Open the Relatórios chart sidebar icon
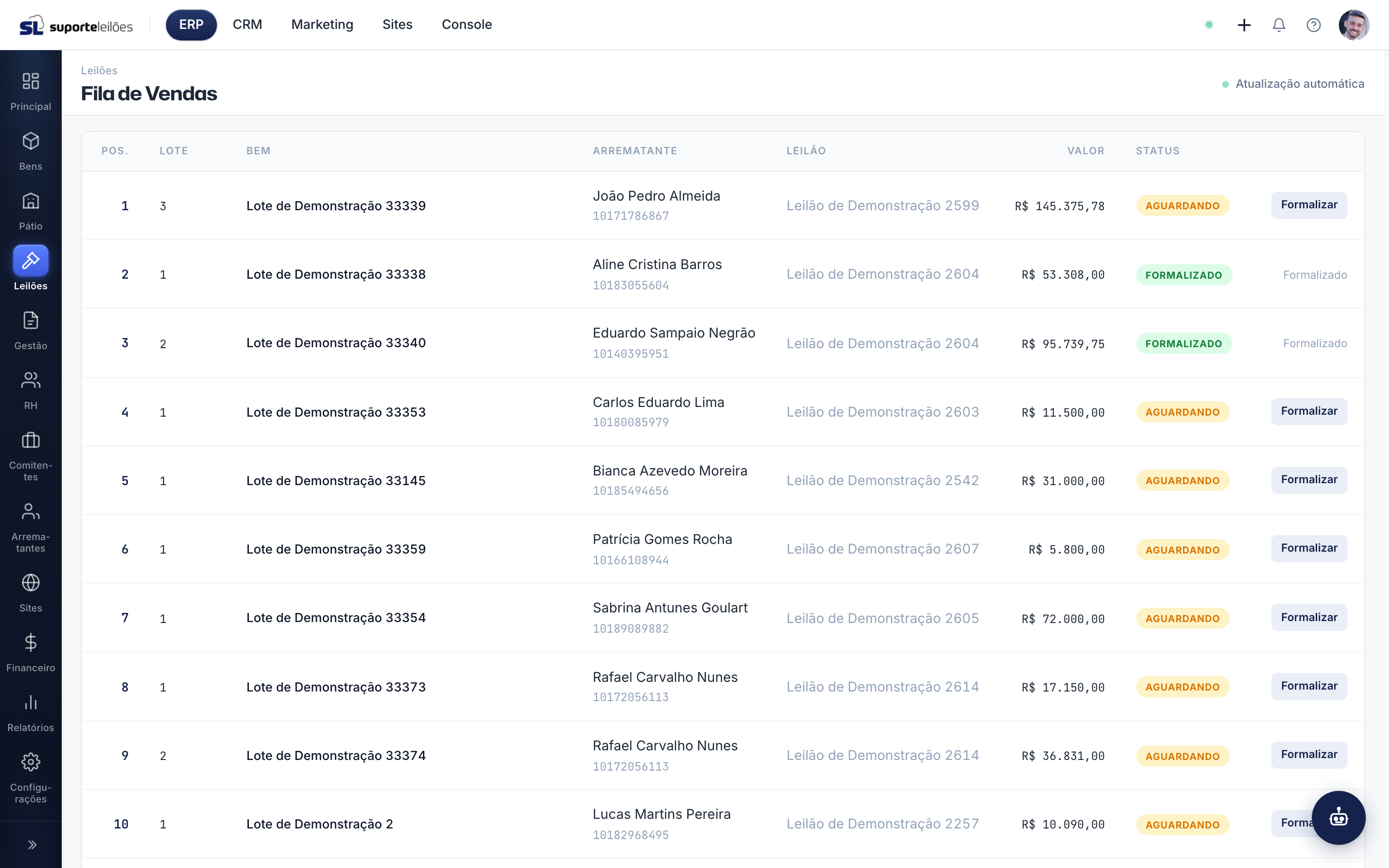The height and width of the screenshot is (868, 1389). point(30,702)
